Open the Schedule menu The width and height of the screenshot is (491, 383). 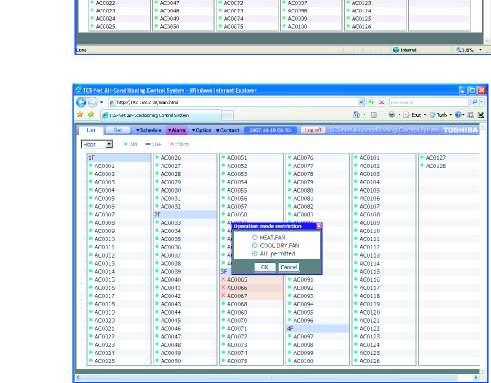point(149,130)
